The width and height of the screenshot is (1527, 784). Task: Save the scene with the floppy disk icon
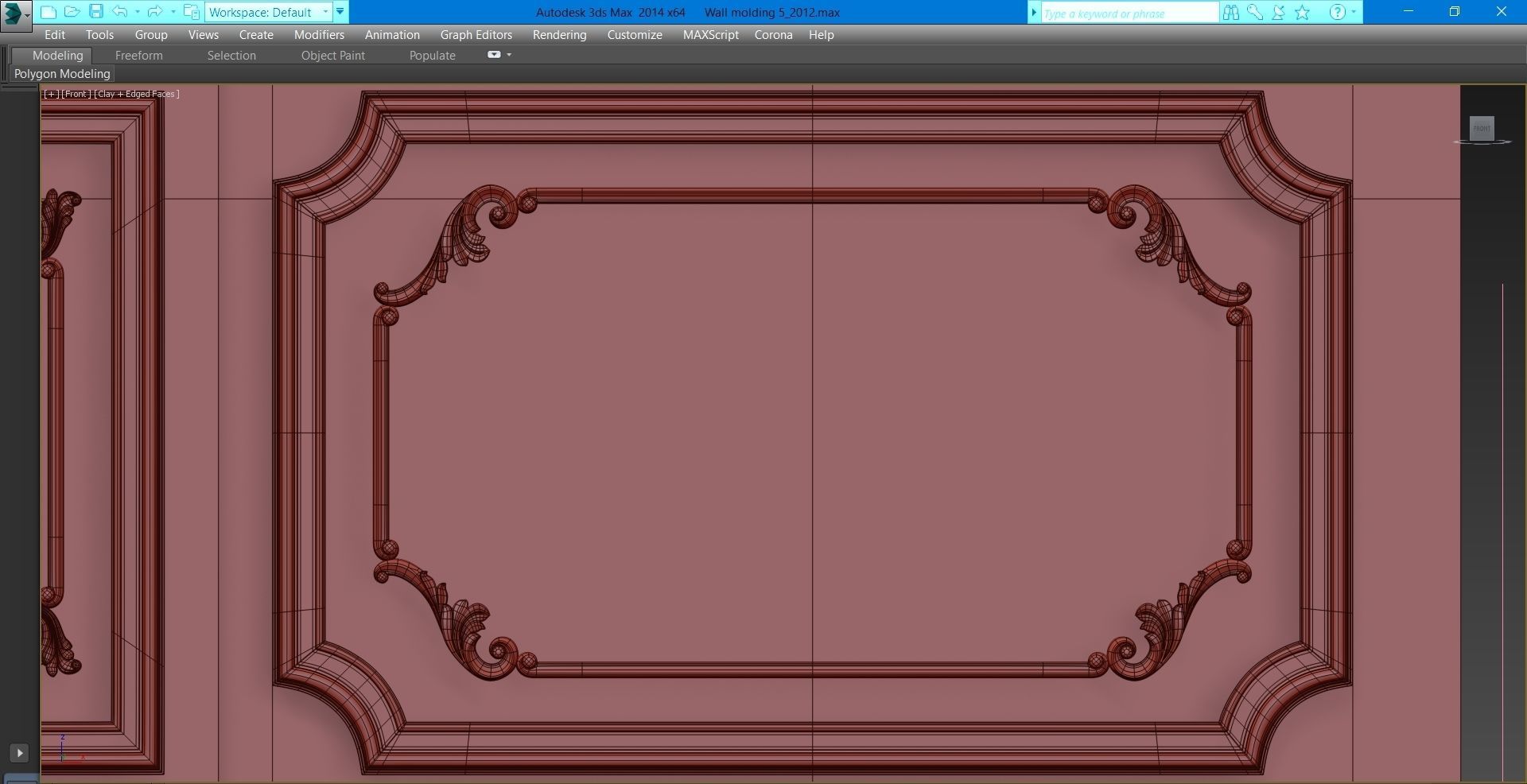[96, 12]
